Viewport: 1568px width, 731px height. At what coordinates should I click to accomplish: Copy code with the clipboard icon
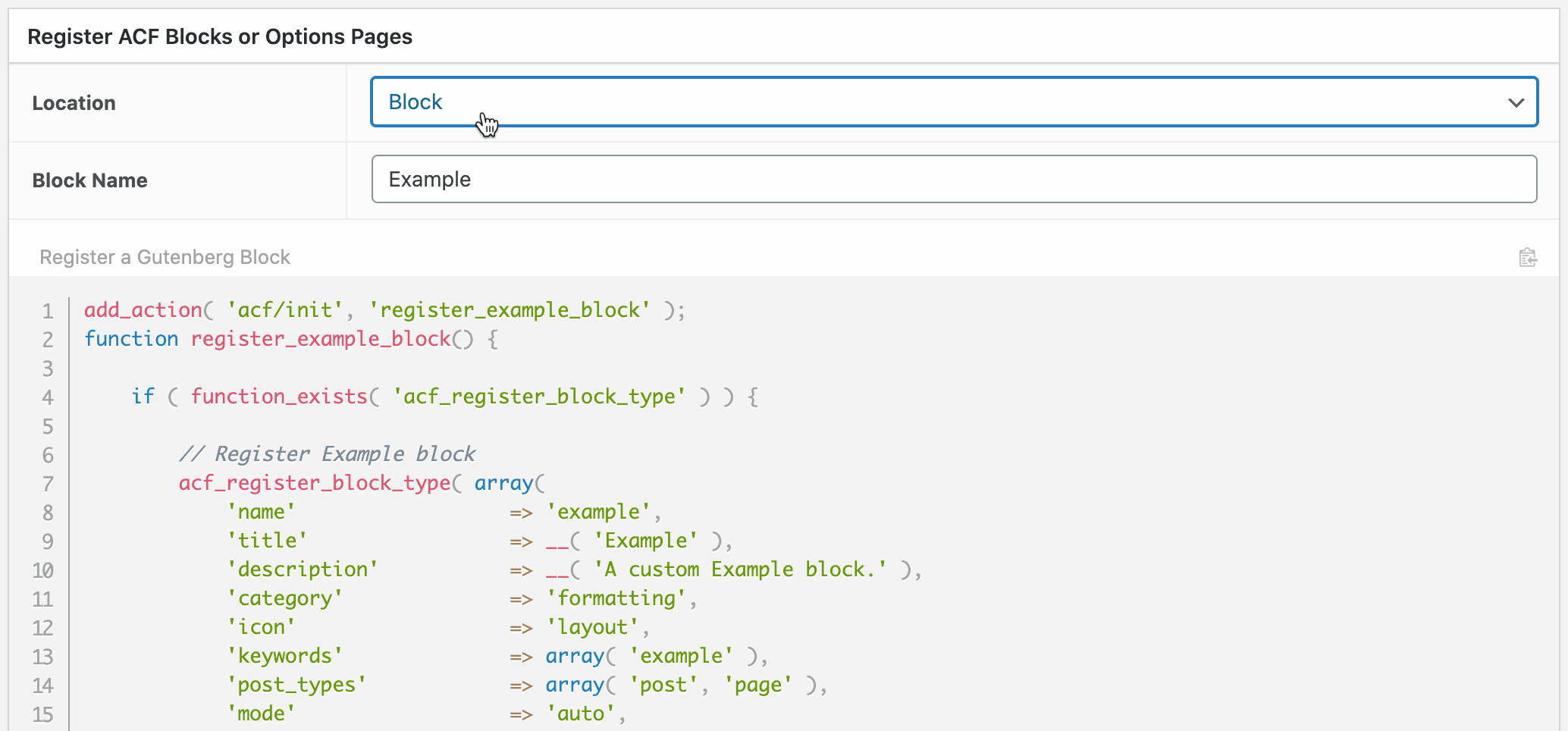point(1528,258)
